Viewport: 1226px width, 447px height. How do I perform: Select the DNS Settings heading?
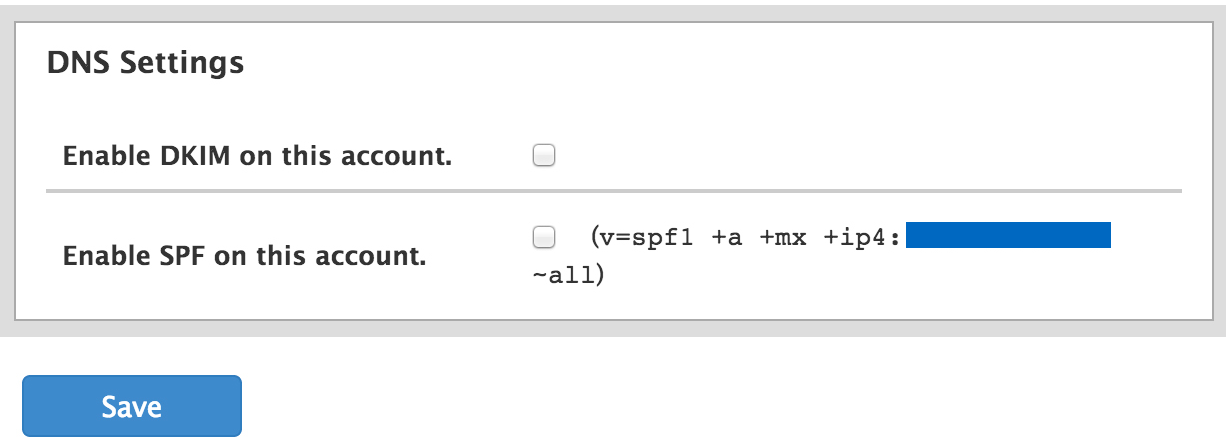146,62
